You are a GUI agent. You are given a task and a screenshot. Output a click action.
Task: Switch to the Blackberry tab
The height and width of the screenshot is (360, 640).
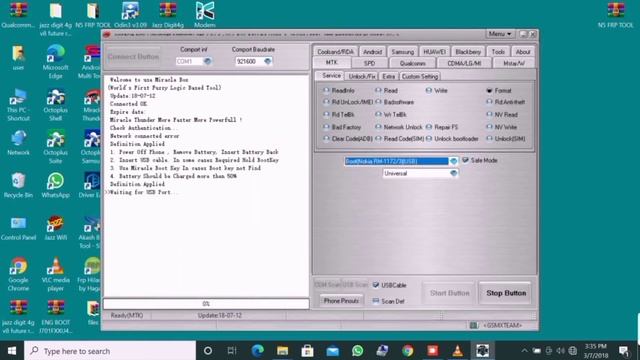468,52
